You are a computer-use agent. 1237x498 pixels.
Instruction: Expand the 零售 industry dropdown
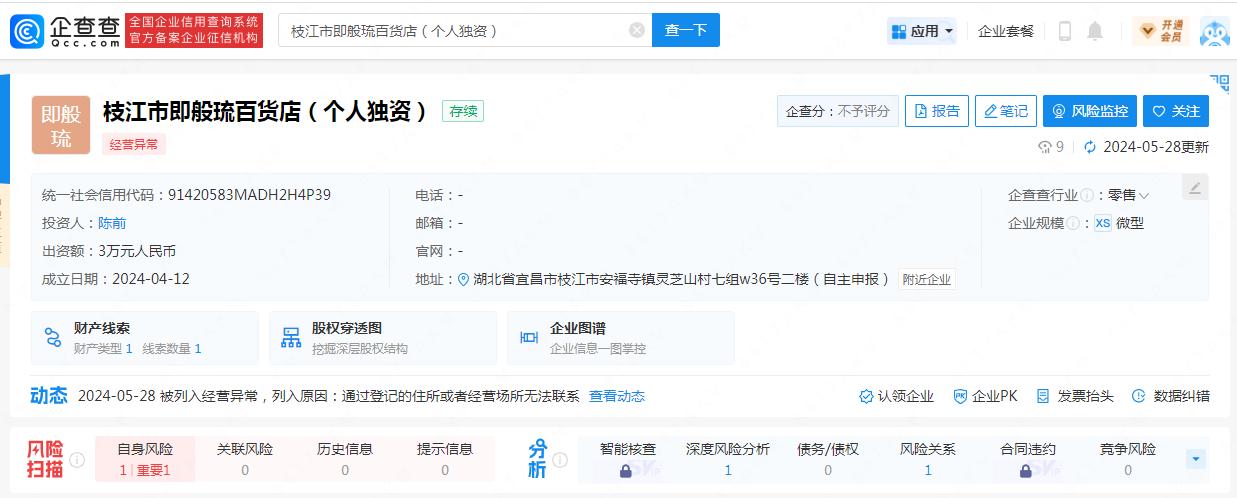(1128, 195)
